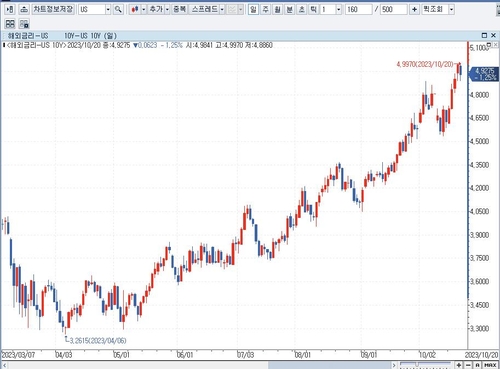Click the current value tag 4.9275
This screenshot has width=500, height=369.
point(484,74)
